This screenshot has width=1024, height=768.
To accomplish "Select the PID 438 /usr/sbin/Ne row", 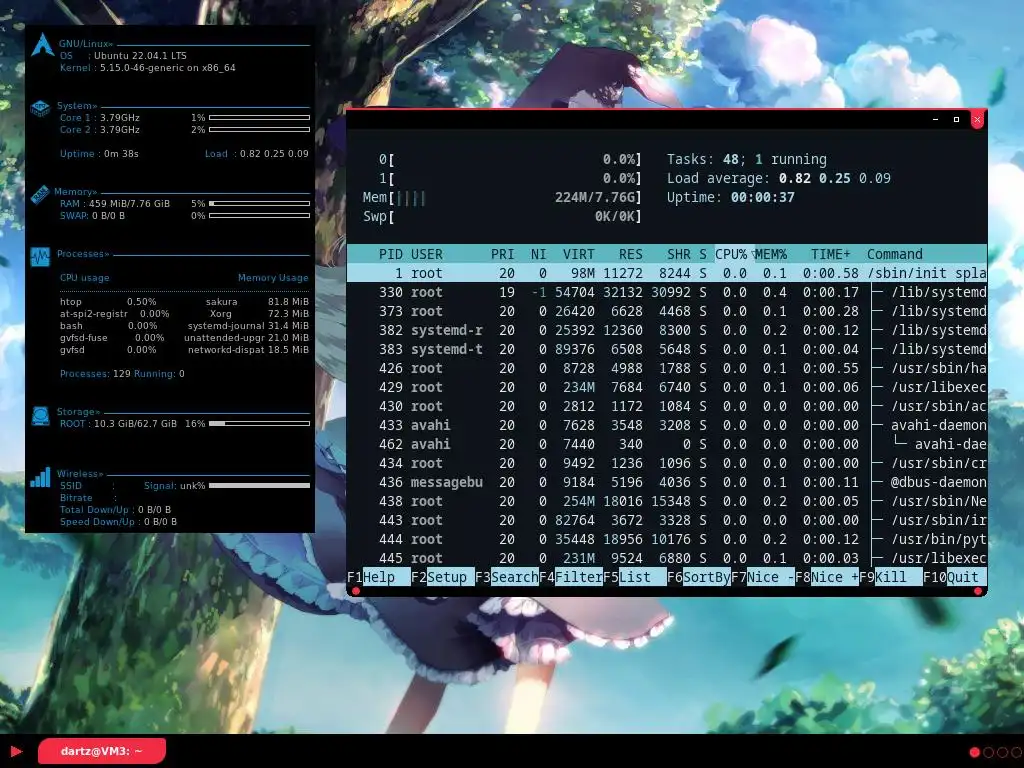I will tap(667, 501).
